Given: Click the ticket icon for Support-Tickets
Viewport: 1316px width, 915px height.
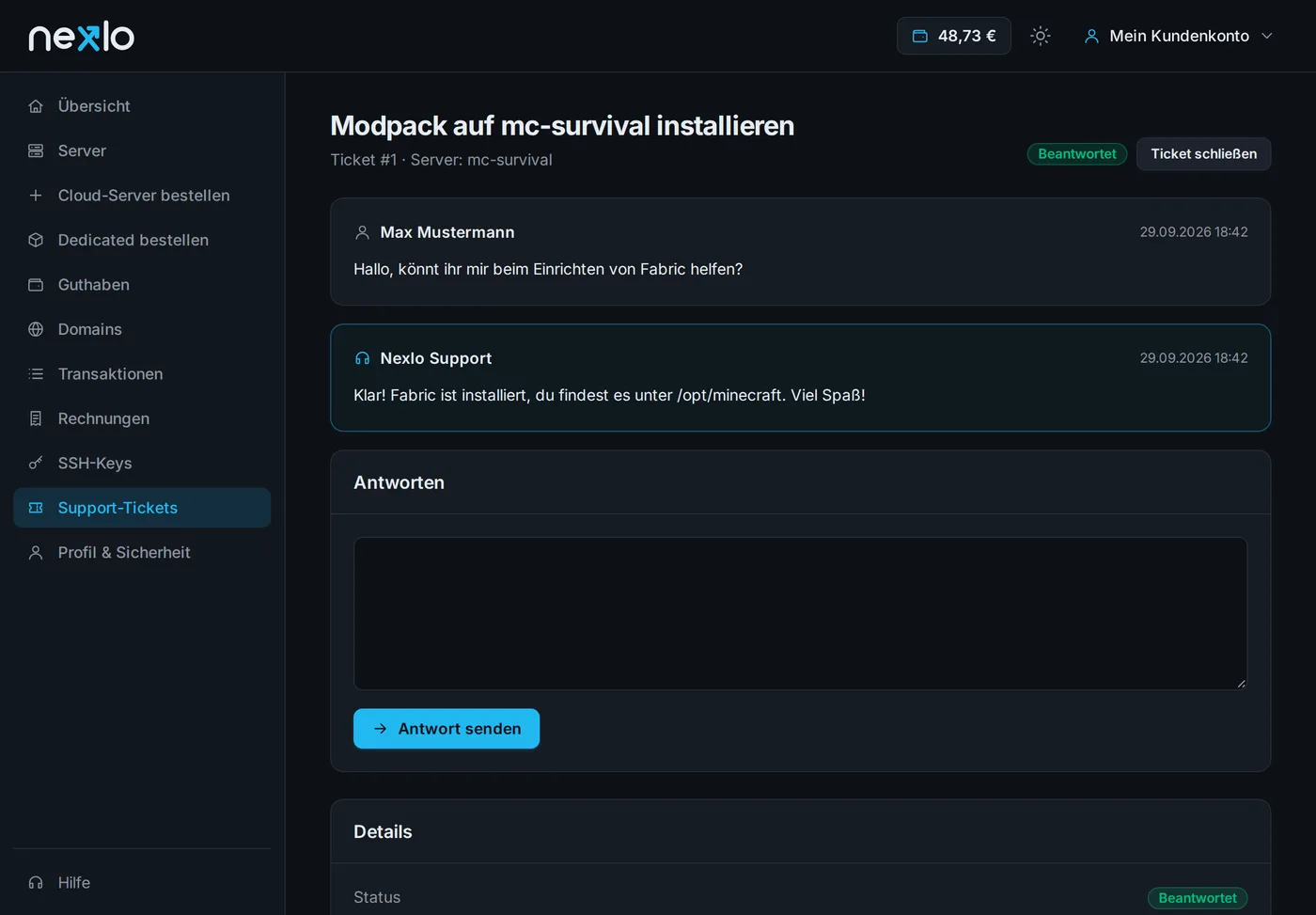Looking at the screenshot, I should [36, 508].
